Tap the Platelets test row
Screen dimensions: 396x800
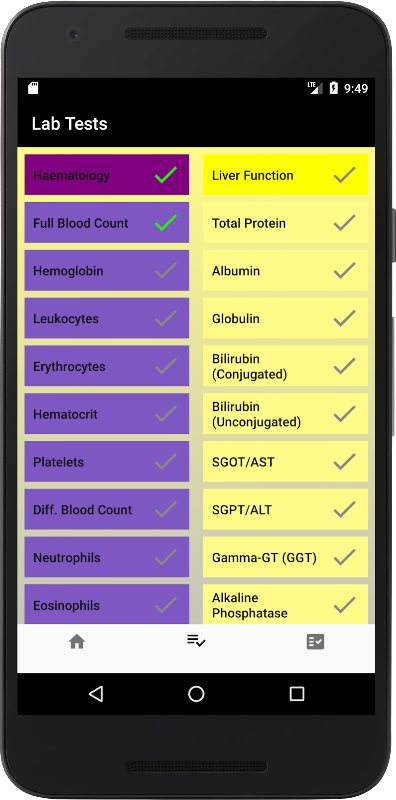click(107, 462)
